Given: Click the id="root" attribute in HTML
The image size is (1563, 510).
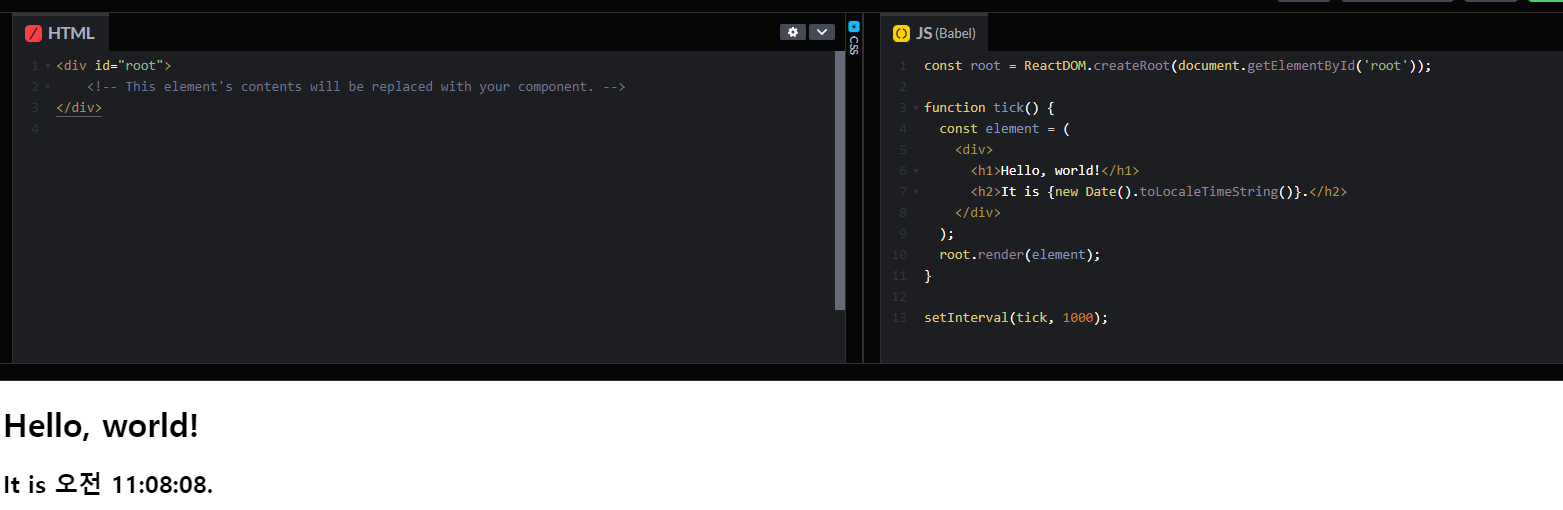Looking at the screenshot, I should [129, 66].
